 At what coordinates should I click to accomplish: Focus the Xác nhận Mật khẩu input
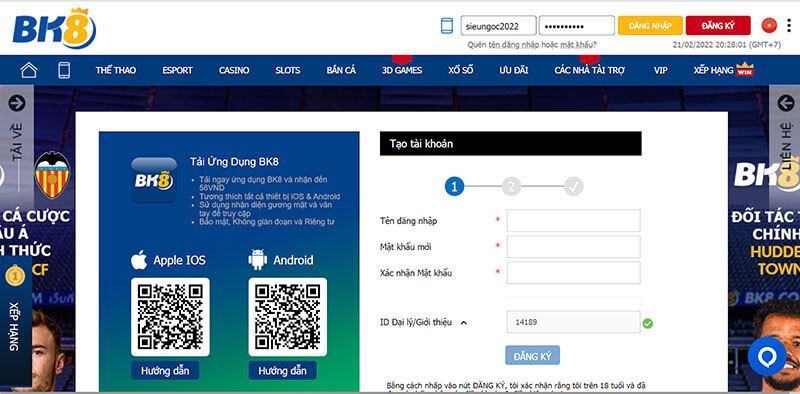click(573, 273)
